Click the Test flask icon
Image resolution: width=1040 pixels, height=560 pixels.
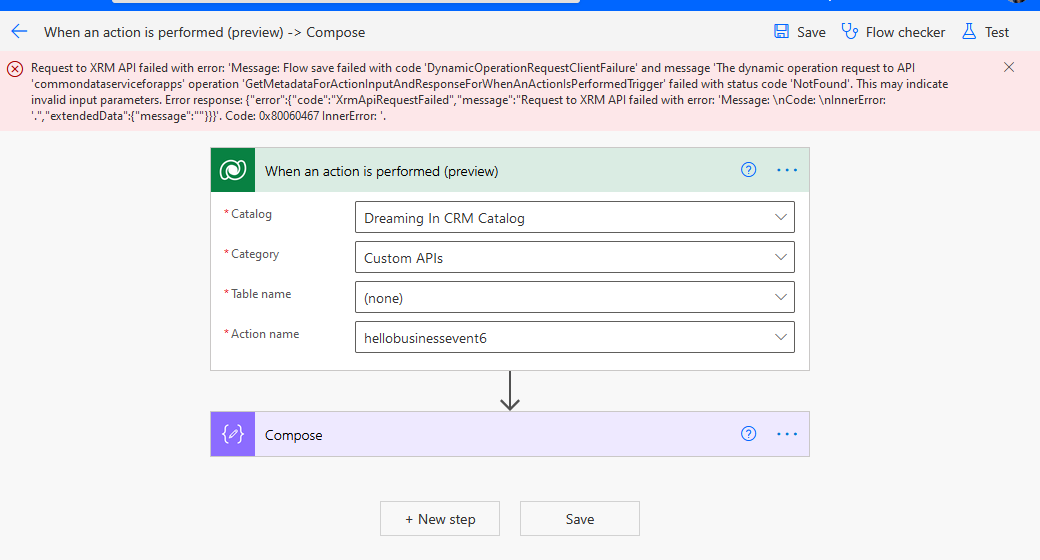pyautogui.click(x=969, y=32)
